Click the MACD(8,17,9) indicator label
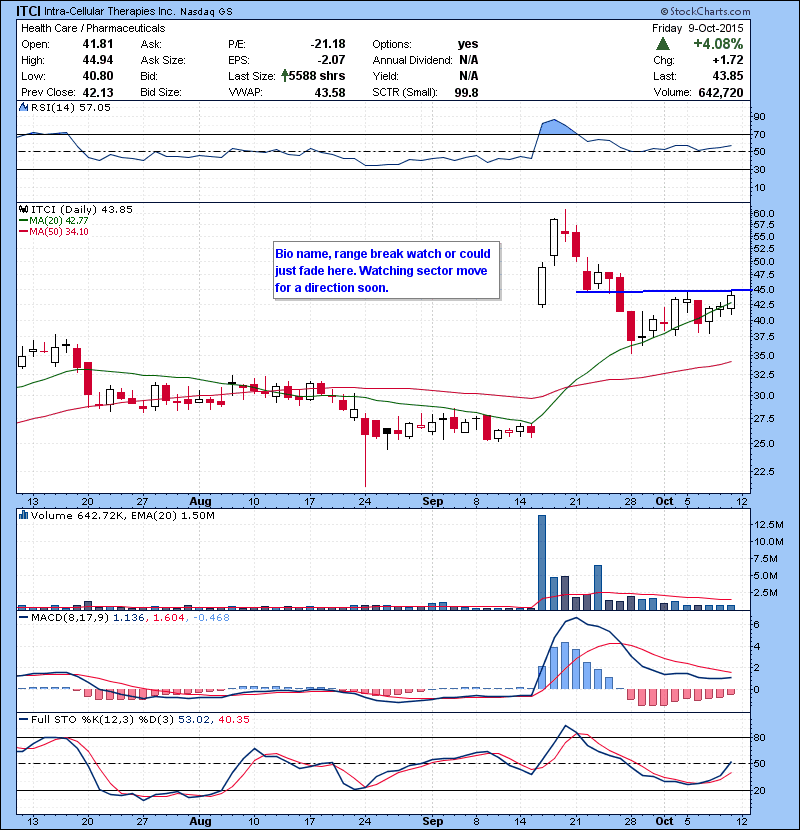800x830 pixels. tap(70, 617)
